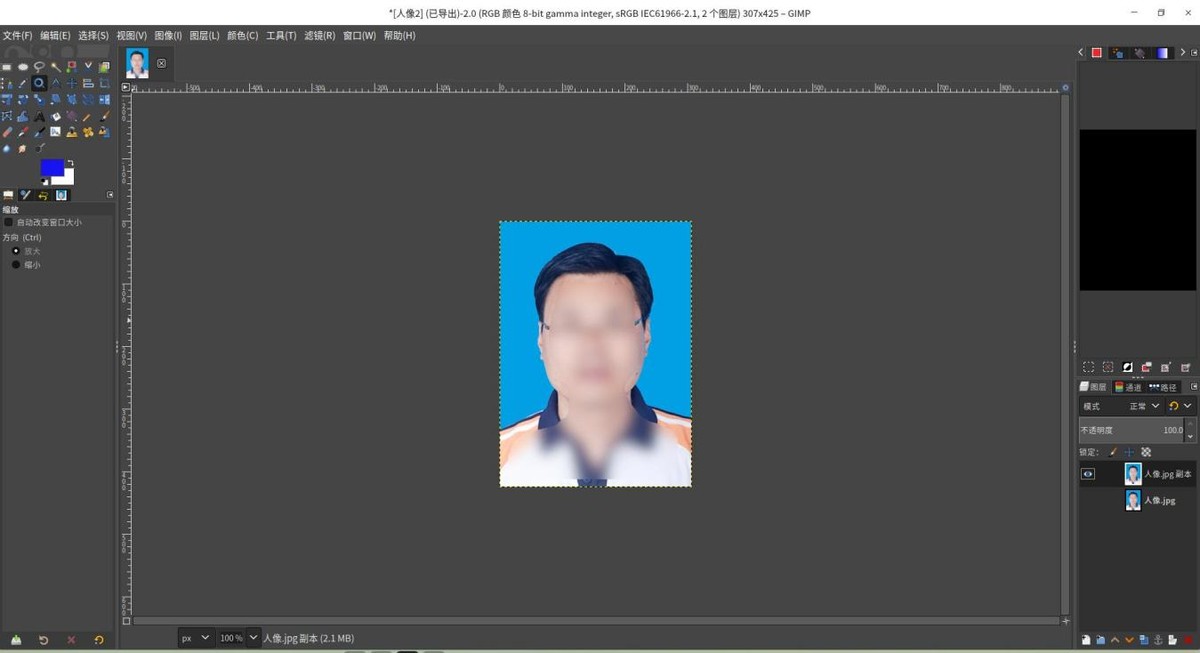Screen dimensions: 1200x653
Task: Hide the 人像.jpg 副本 layer
Action: tap(1087, 473)
